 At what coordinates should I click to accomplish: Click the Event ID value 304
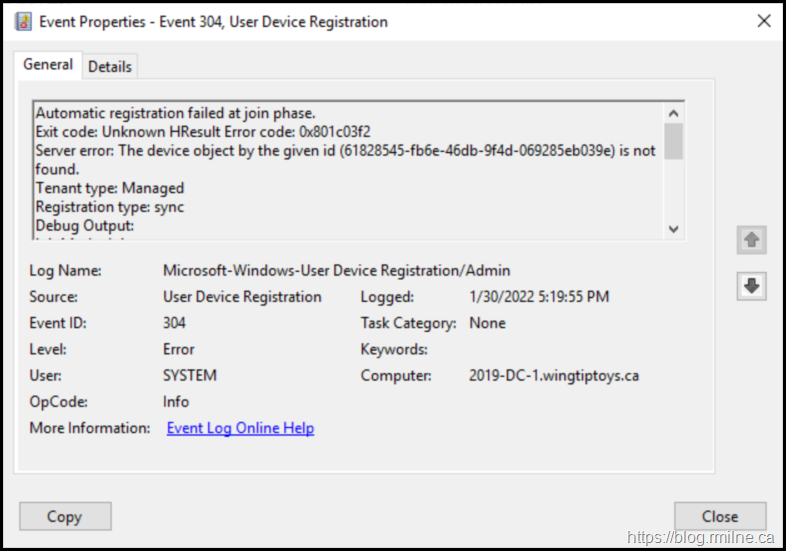coord(174,323)
